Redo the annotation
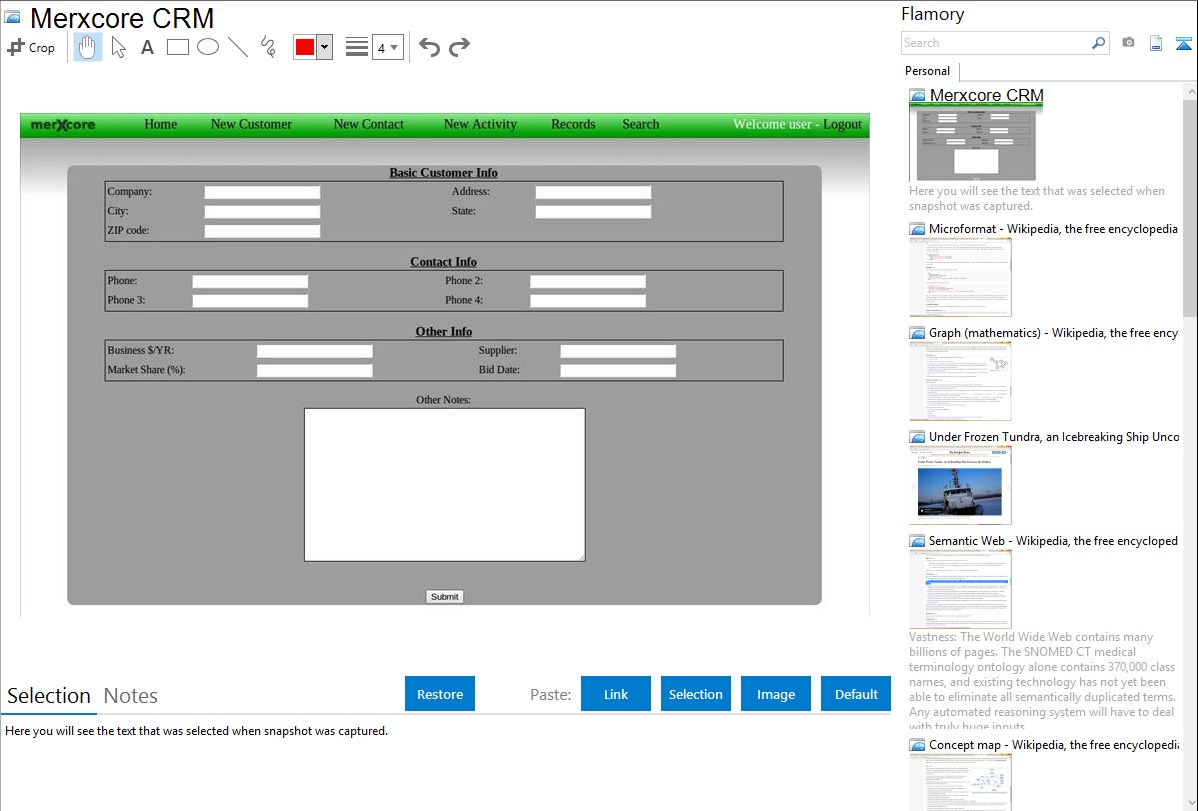 click(x=459, y=47)
